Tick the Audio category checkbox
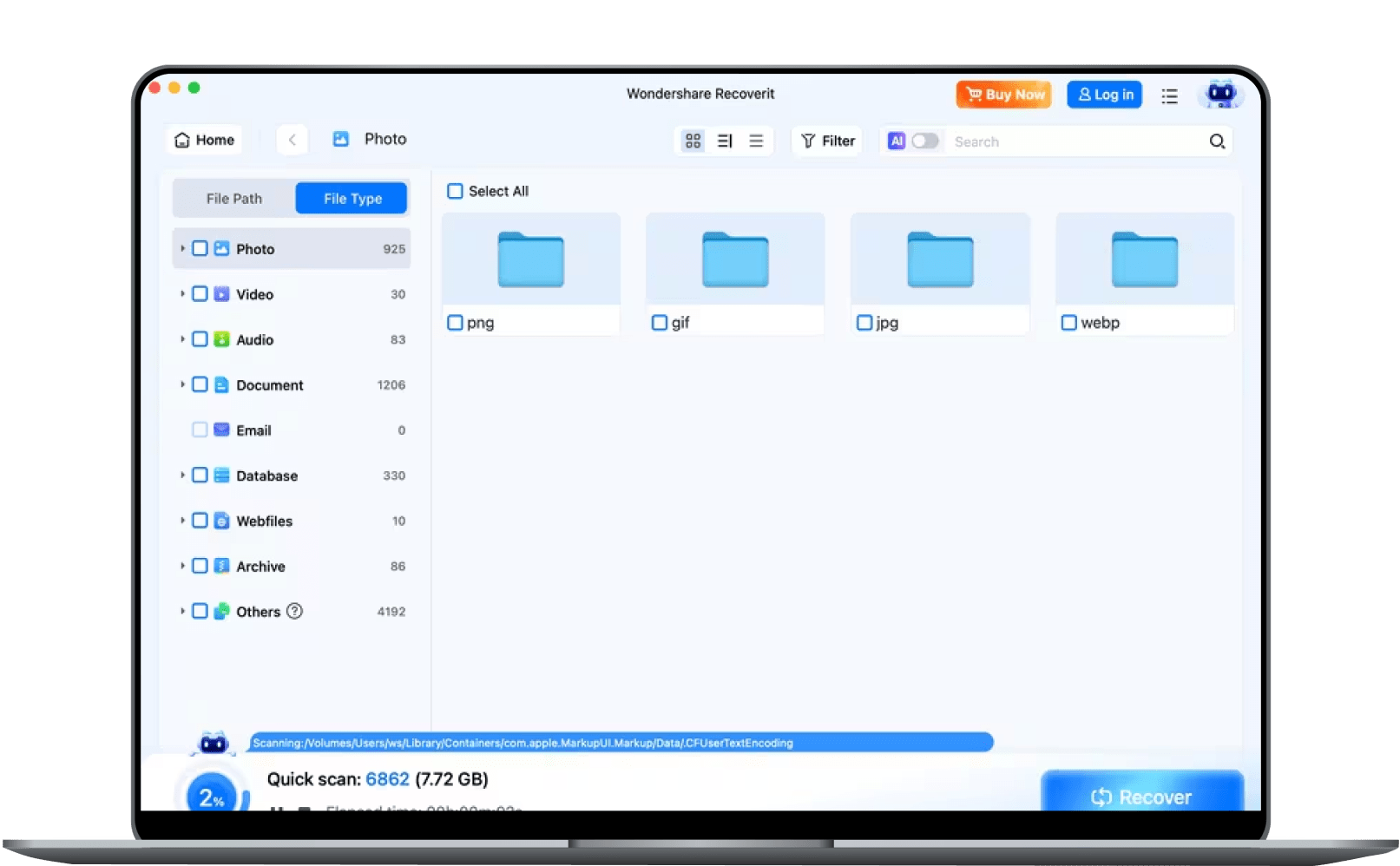The image size is (1400, 866). (200, 339)
